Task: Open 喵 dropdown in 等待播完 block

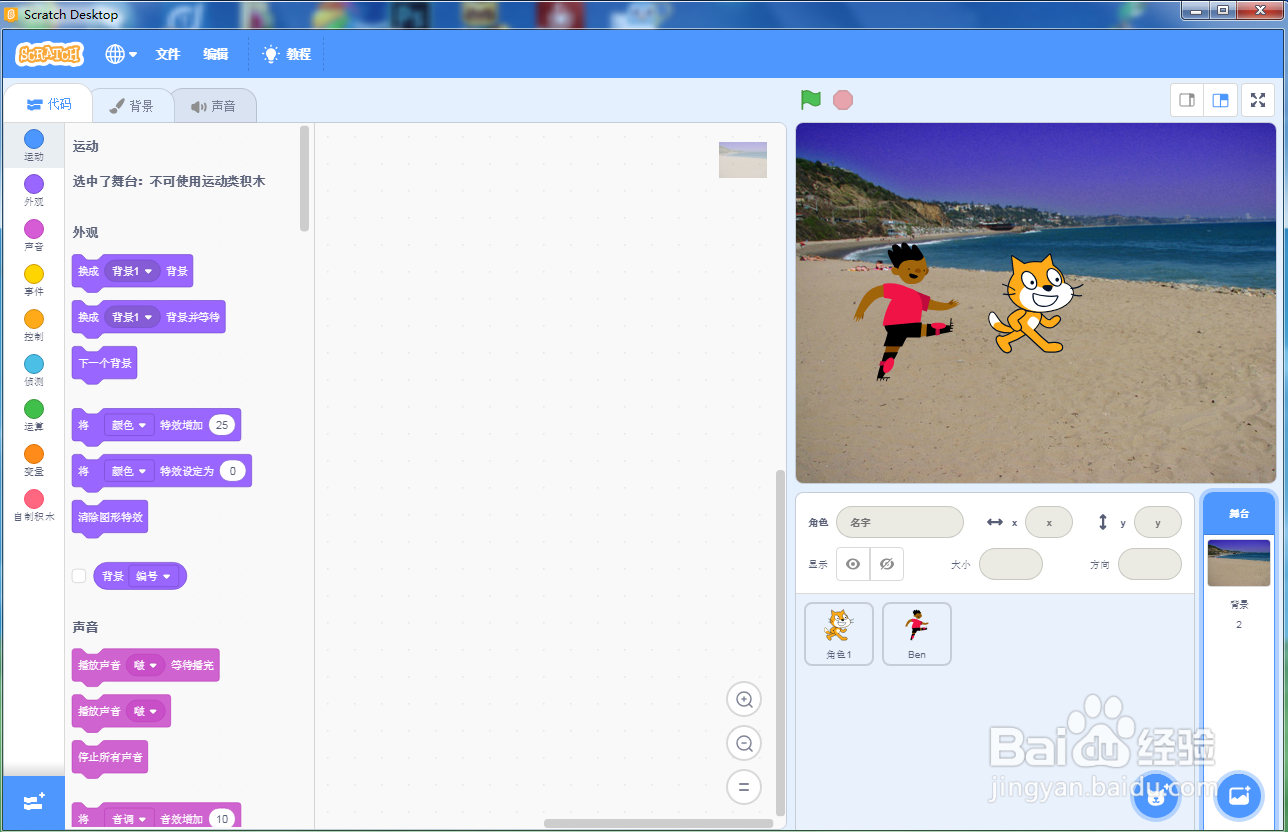Action: 146,665
